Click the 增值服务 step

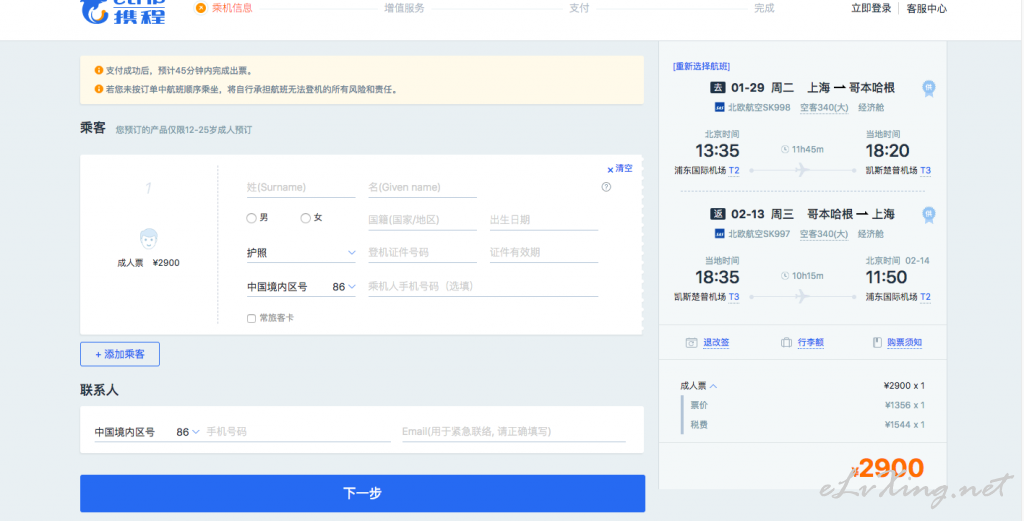tap(404, 8)
